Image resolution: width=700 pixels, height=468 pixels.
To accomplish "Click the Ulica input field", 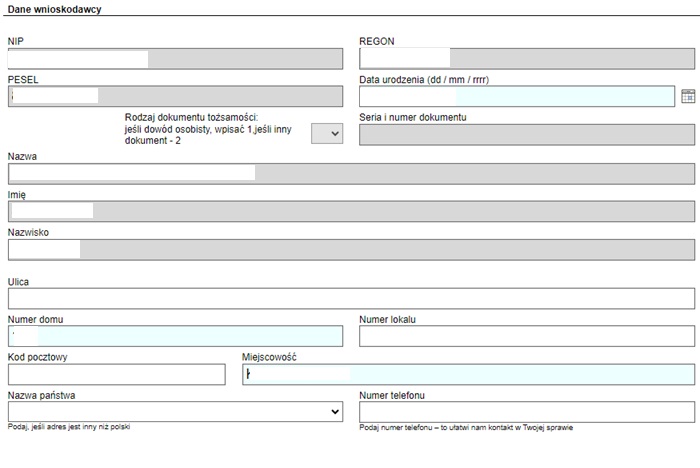I will [x=350, y=298].
